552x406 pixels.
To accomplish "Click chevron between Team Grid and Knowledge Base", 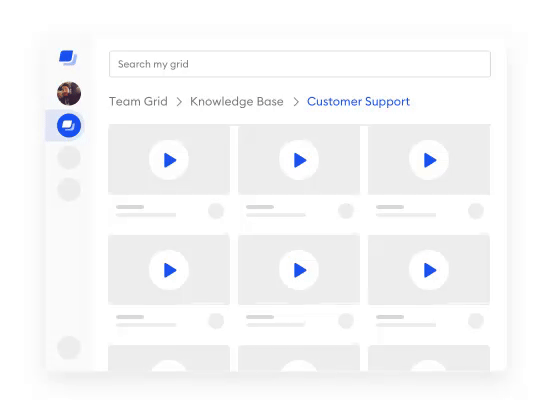I will click(179, 102).
